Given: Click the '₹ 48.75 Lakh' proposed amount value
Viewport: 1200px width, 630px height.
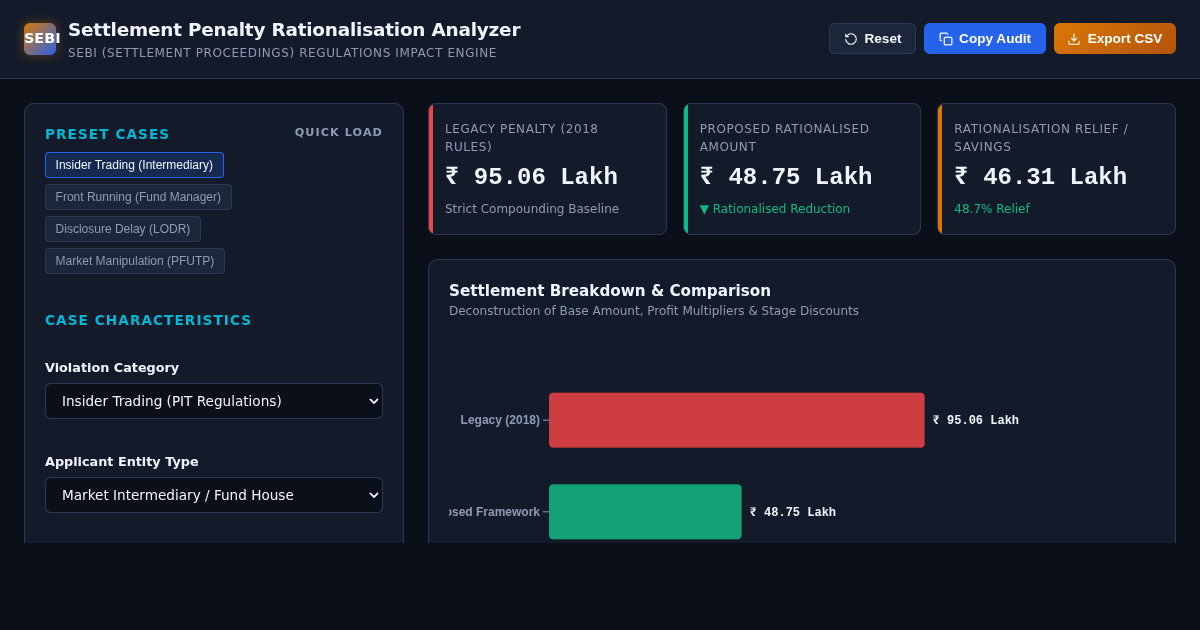Looking at the screenshot, I should (x=786, y=177).
